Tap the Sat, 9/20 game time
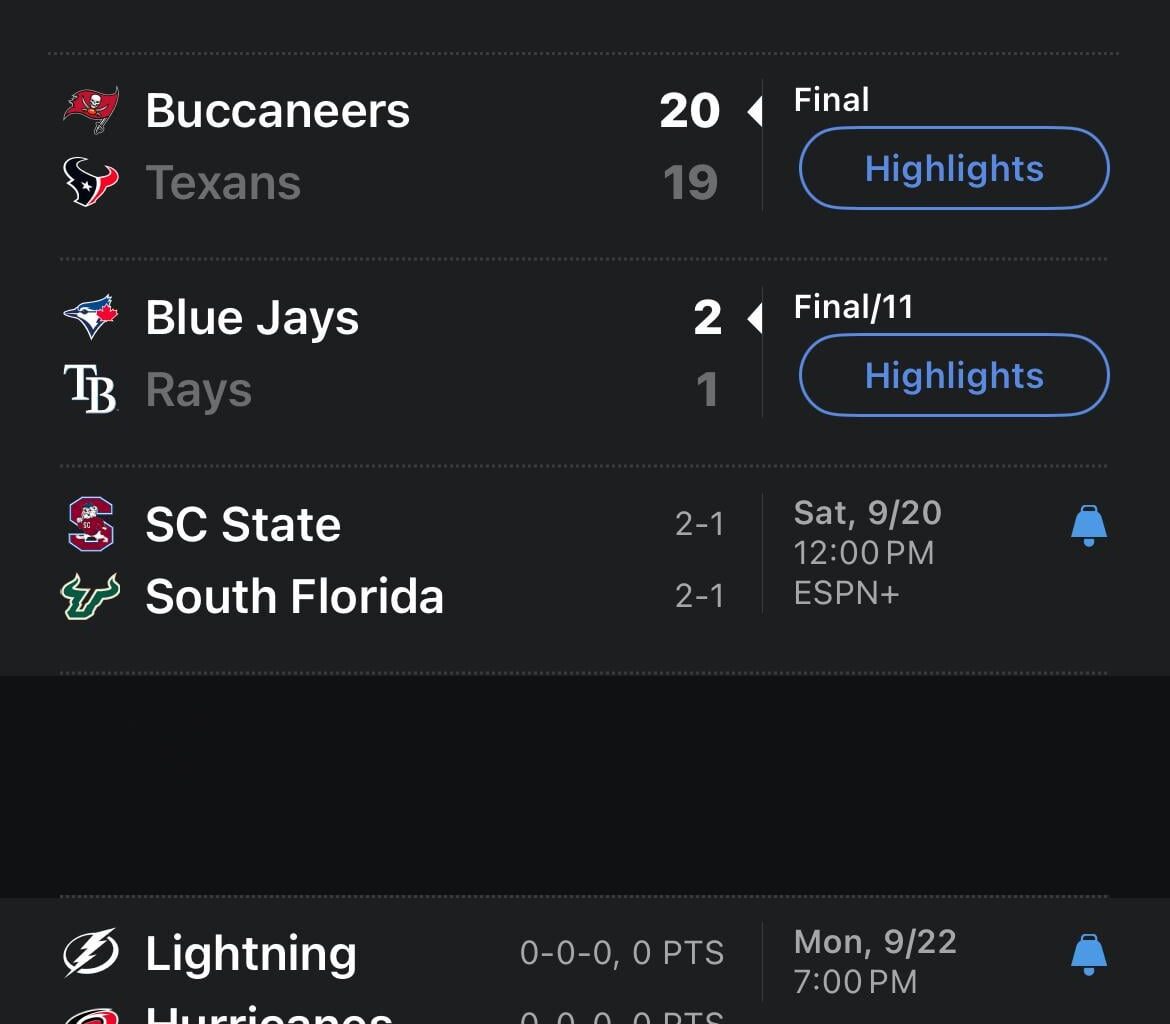The height and width of the screenshot is (1024, 1170). (x=868, y=513)
